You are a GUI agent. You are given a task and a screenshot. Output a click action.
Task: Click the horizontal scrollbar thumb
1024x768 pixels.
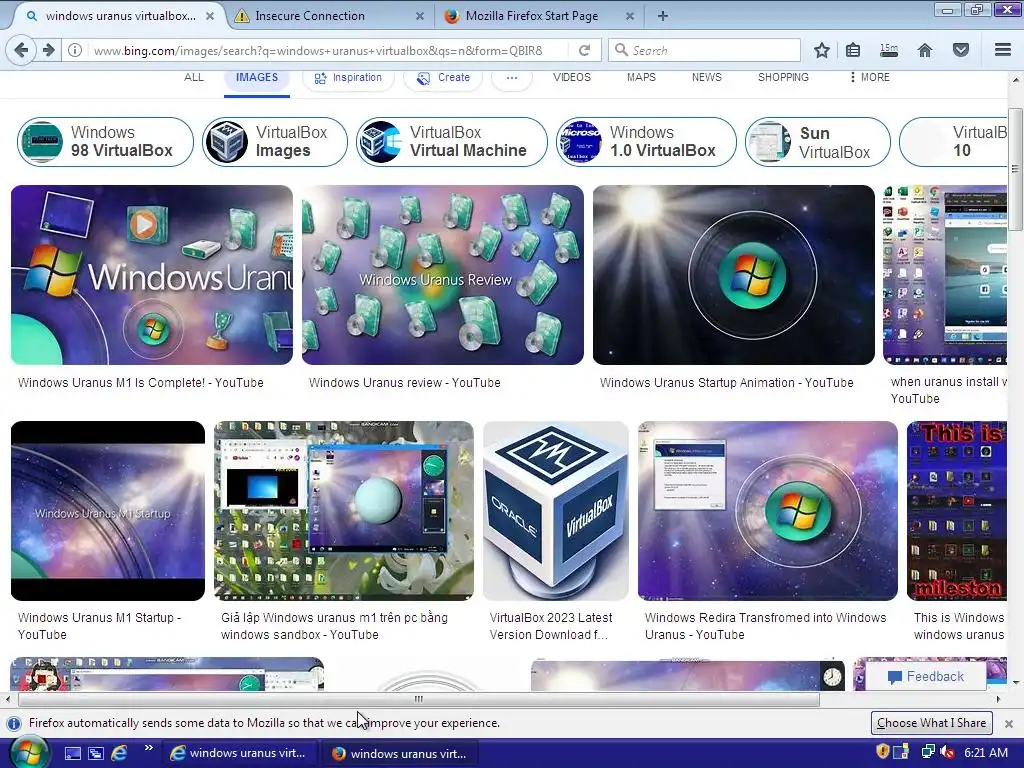[x=419, y=699]
